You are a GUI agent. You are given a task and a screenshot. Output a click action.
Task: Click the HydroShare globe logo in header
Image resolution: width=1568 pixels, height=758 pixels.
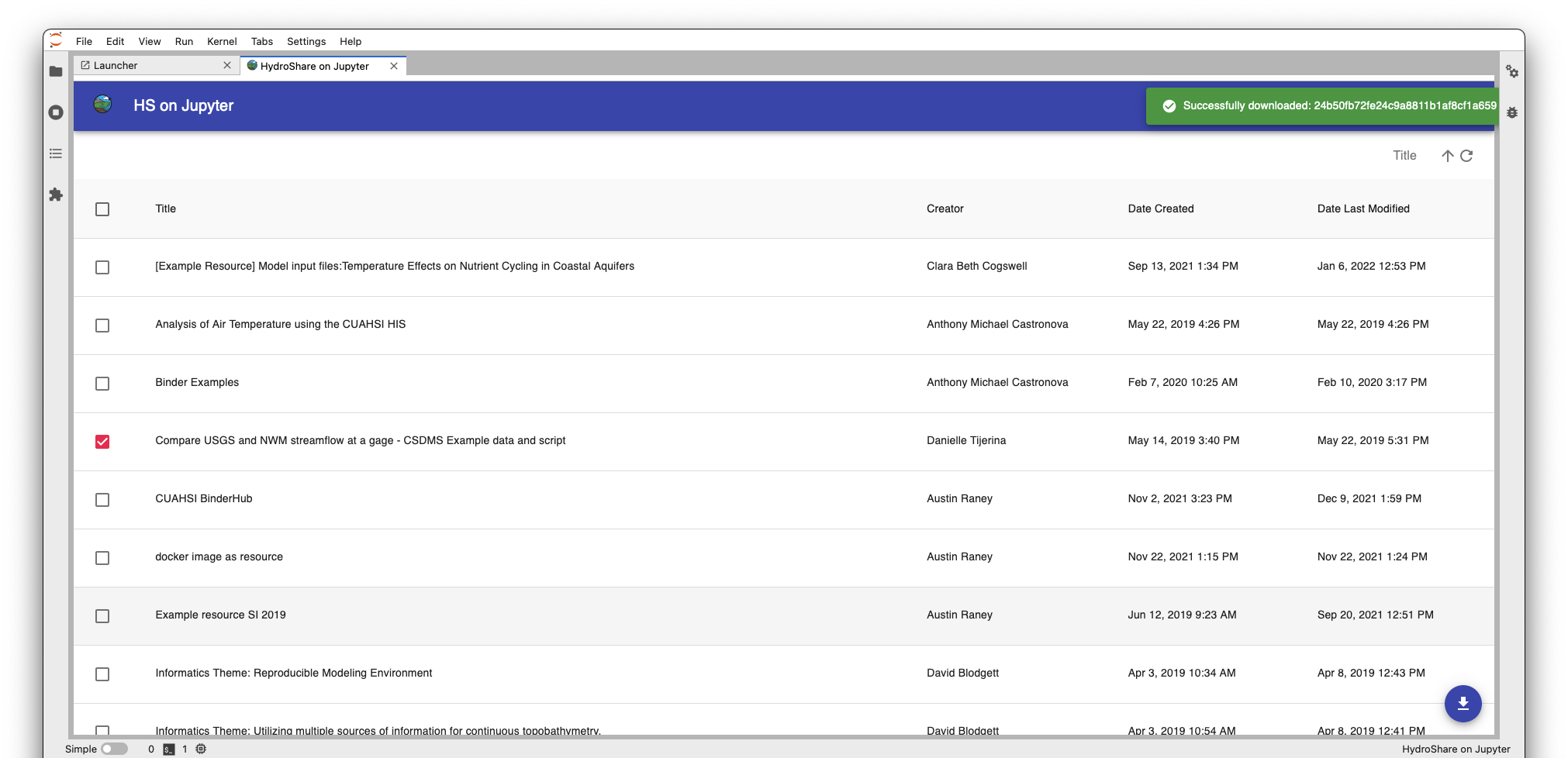tap(102, 104)
